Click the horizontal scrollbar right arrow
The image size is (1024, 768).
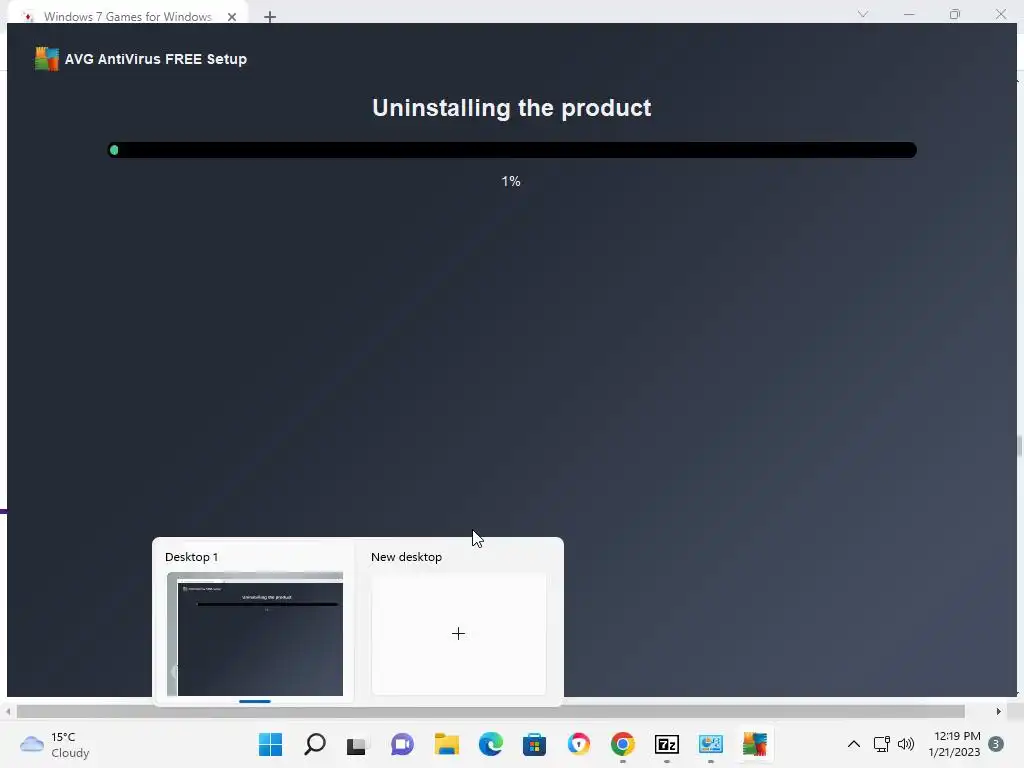click(998, 711)
